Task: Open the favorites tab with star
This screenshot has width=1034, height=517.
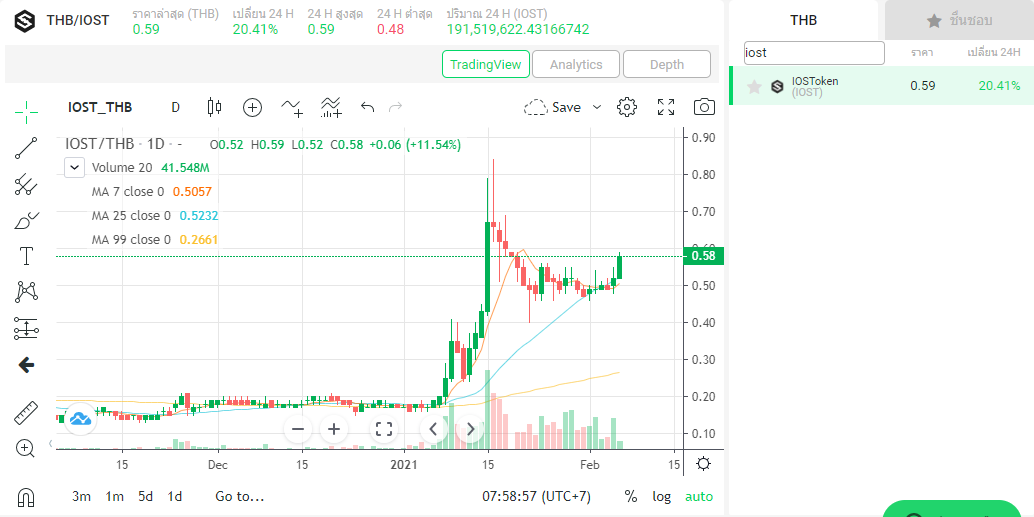Action: [959, 20]
